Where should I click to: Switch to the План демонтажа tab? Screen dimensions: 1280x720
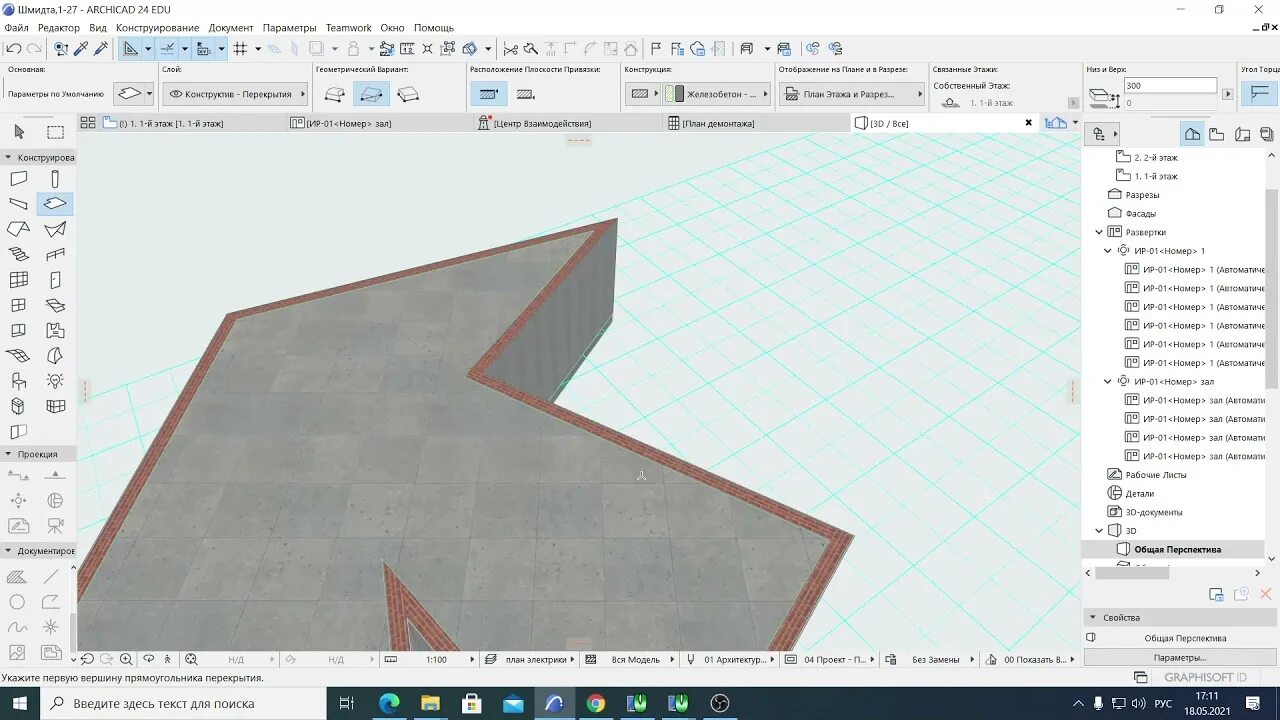click(755, 123)
